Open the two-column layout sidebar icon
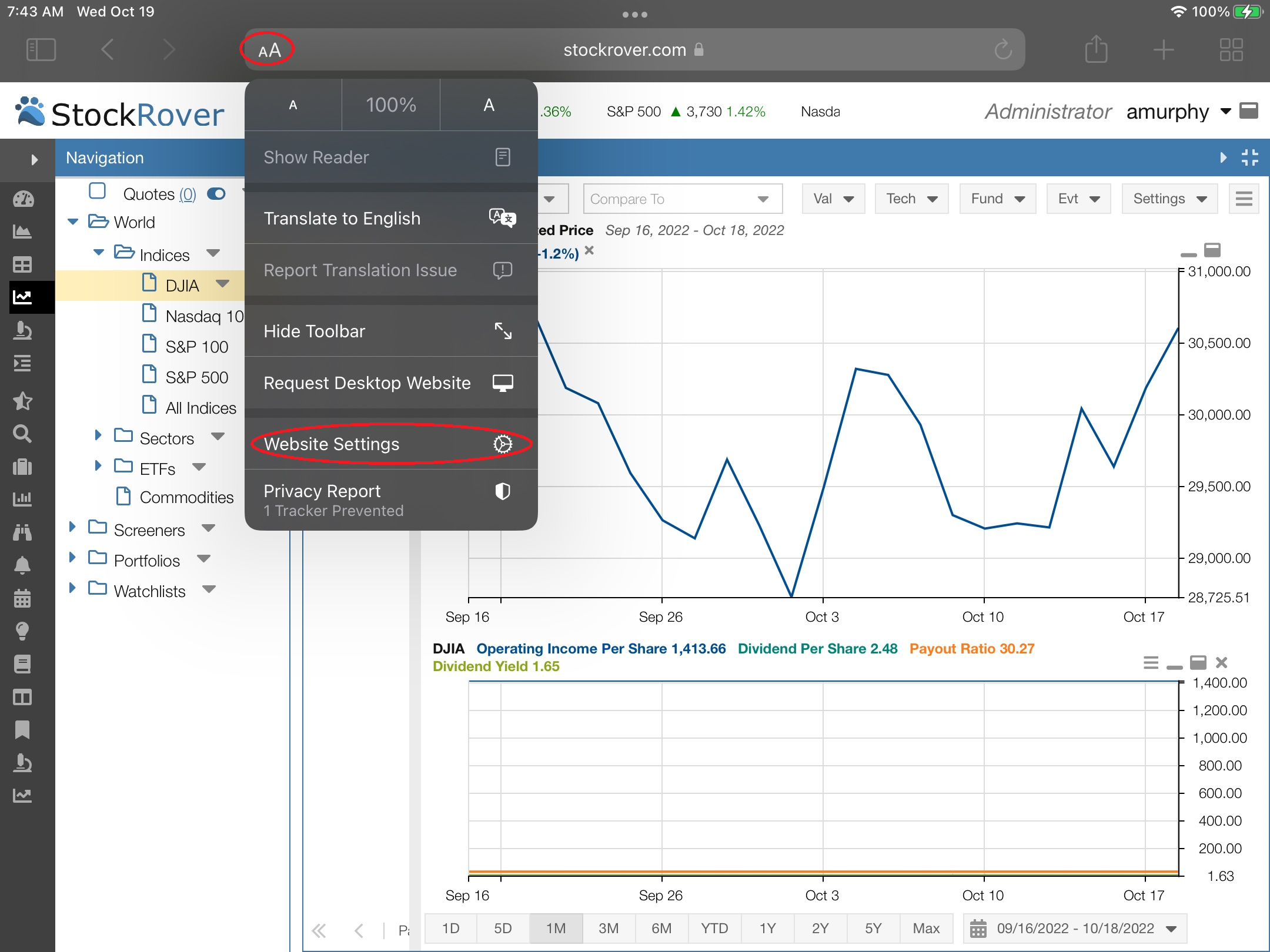Image resolution: width=1270 pixels, height=952 pixels. [23, 697]
